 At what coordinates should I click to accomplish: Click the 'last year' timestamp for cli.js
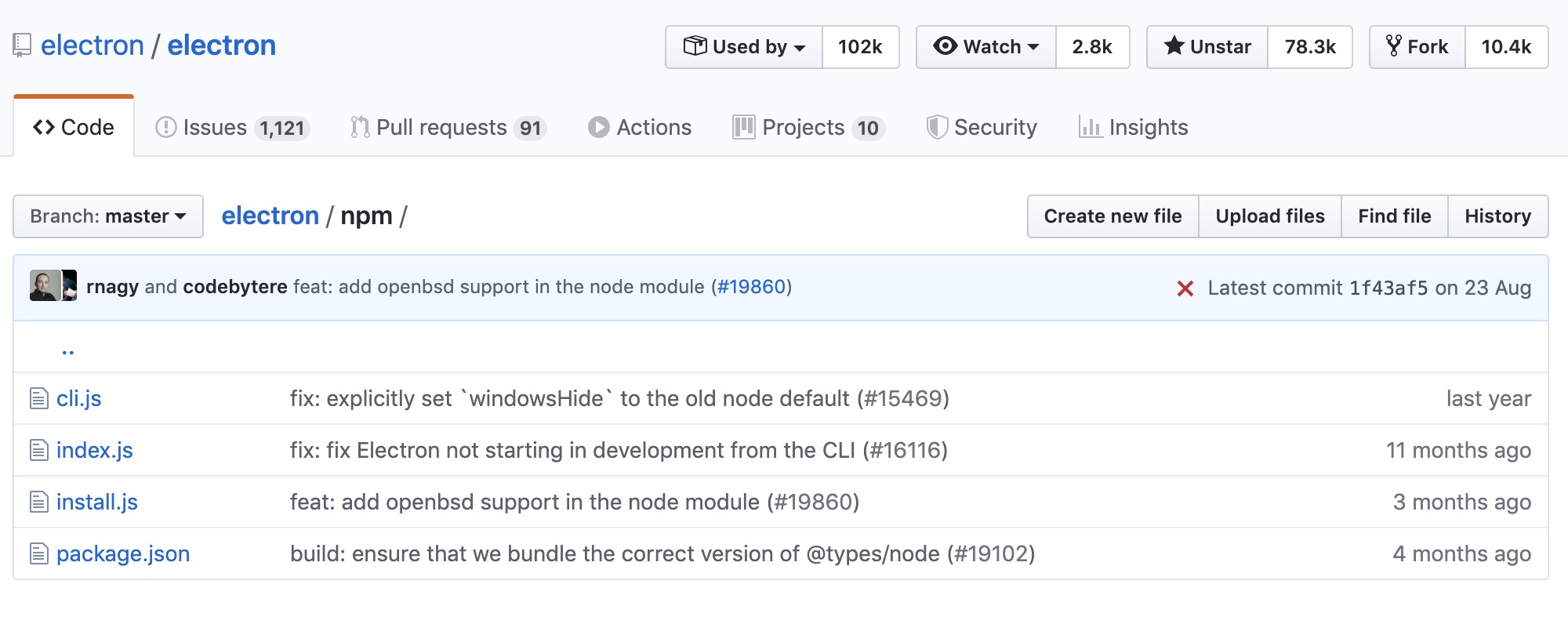pyautogui.click(x=1489, y=399)
